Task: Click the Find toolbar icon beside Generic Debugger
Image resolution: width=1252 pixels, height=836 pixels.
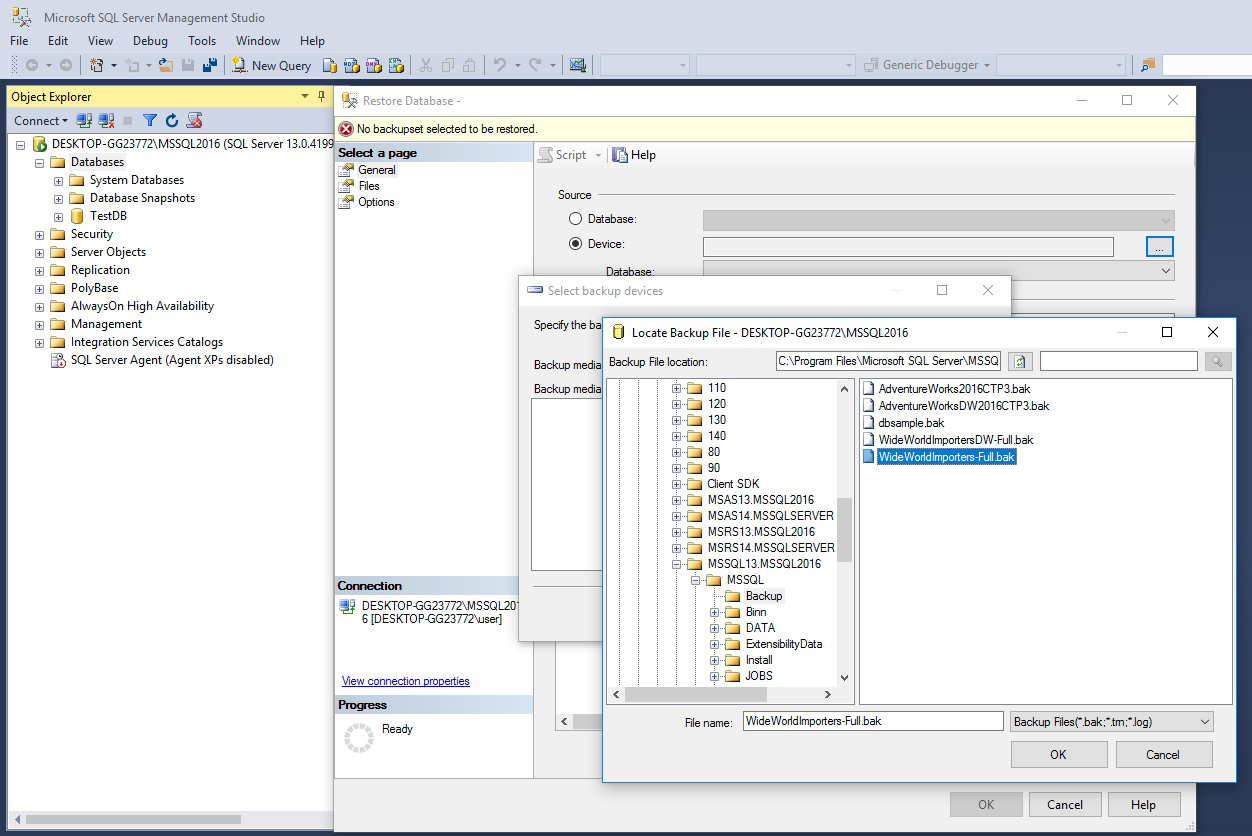Action: tap(1148, 65)
